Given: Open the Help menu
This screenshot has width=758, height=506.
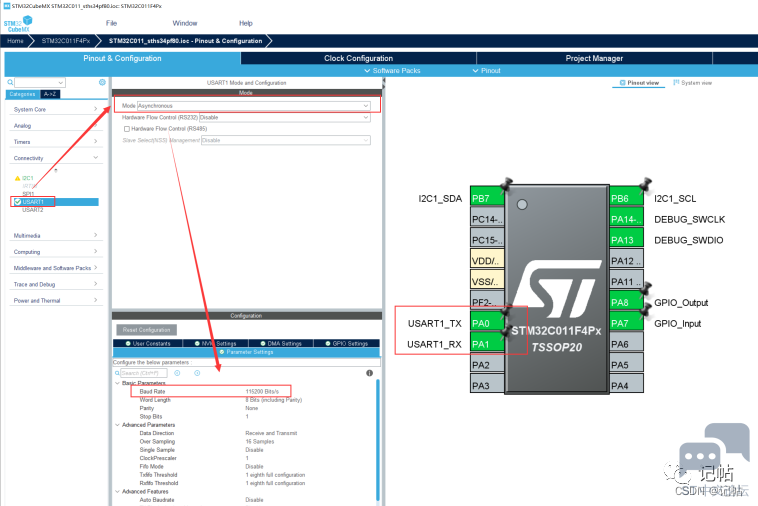Looking at the screenshot, I should click(246, 23).
